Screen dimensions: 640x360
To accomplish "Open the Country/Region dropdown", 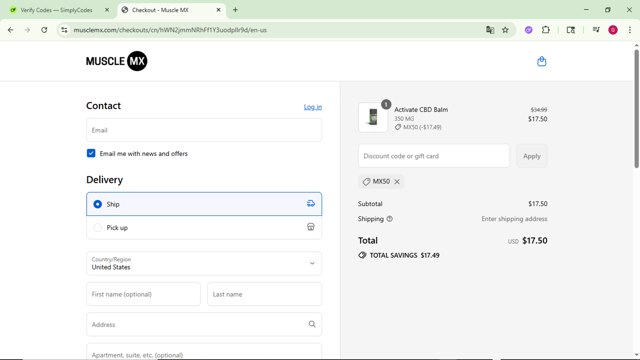I will coord(204,263).
